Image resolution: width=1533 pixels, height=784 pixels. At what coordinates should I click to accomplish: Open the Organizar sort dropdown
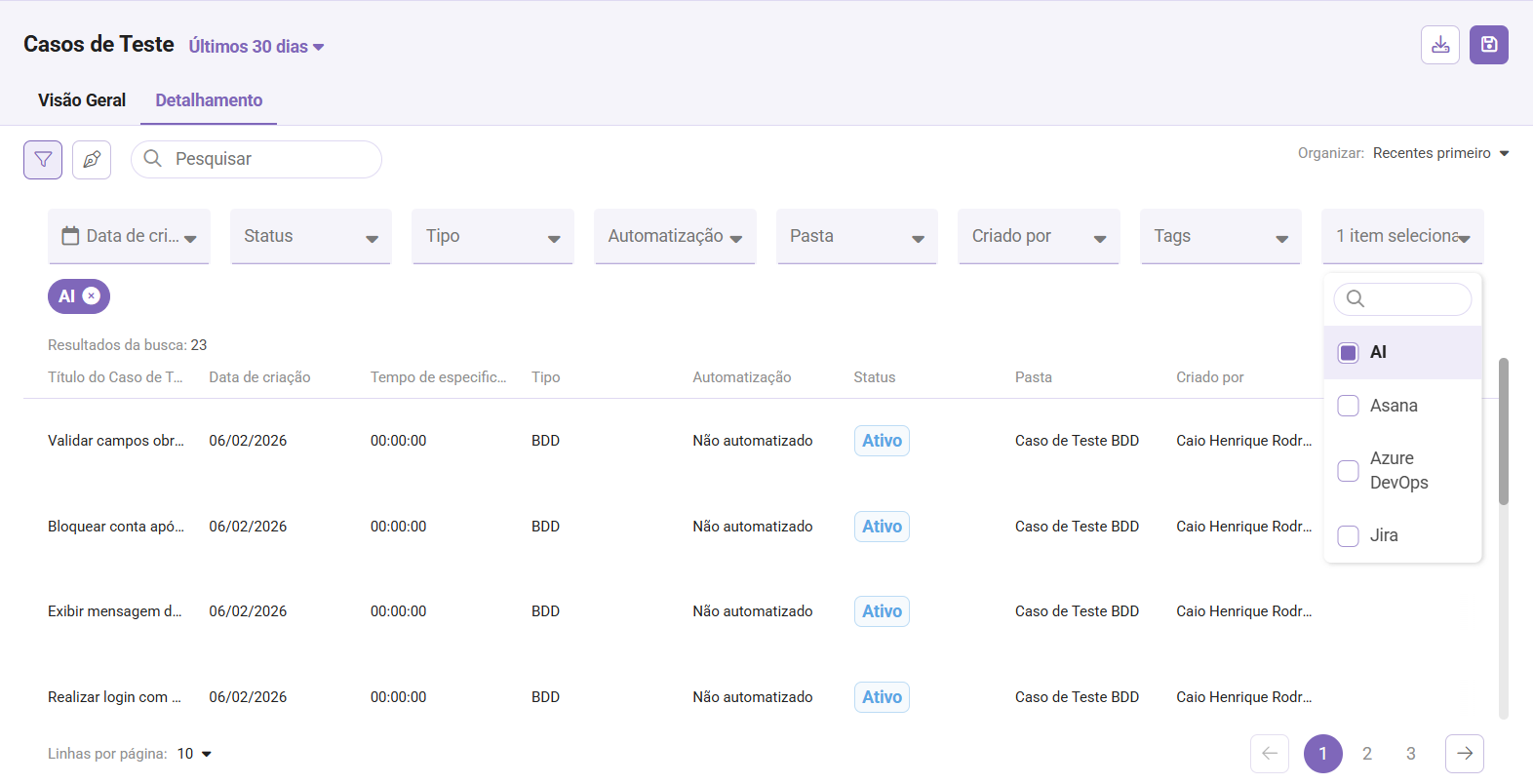[1440, 153]
